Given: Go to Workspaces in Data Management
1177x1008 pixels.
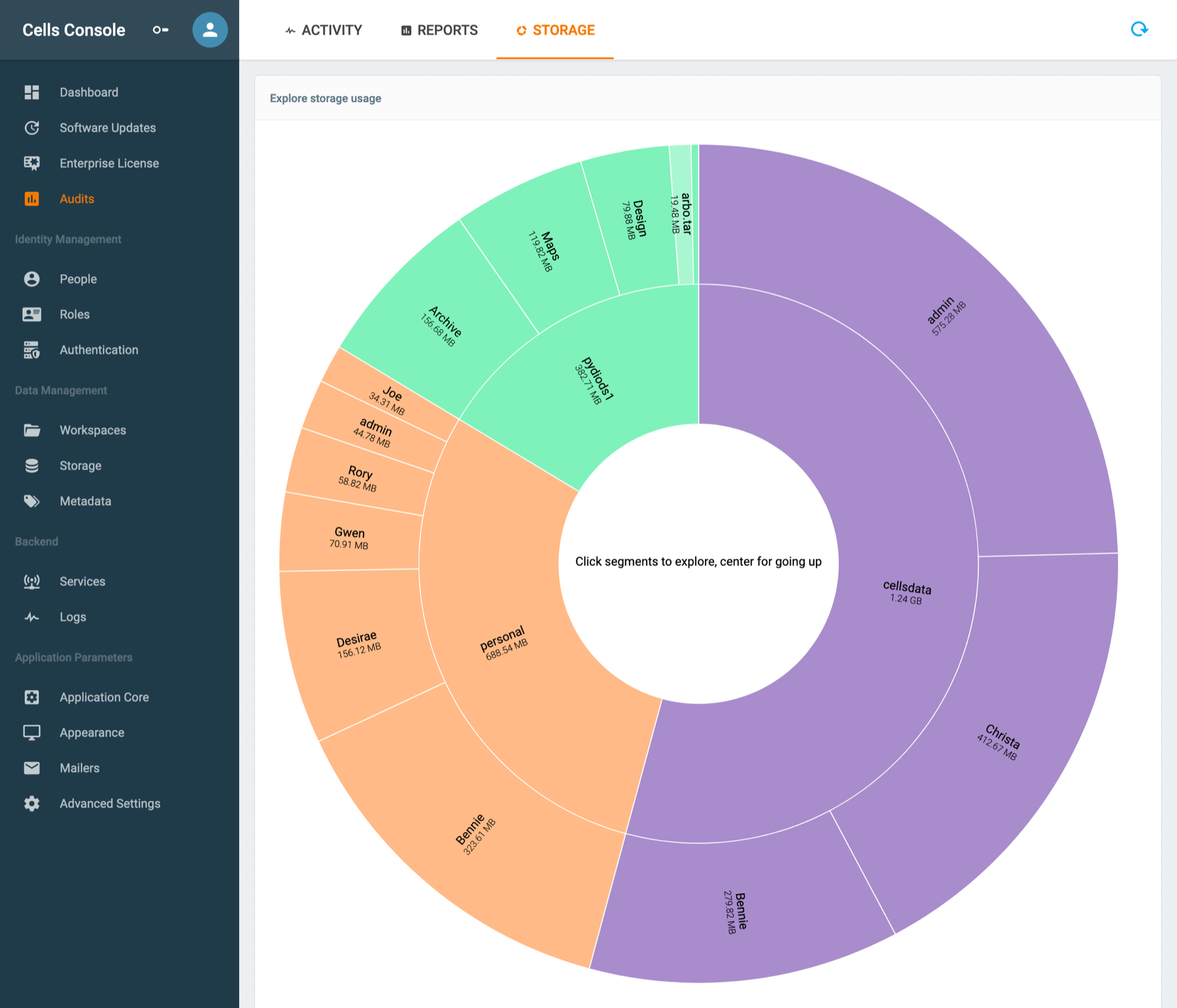Looking at the screenshot, I should point(93,430).
